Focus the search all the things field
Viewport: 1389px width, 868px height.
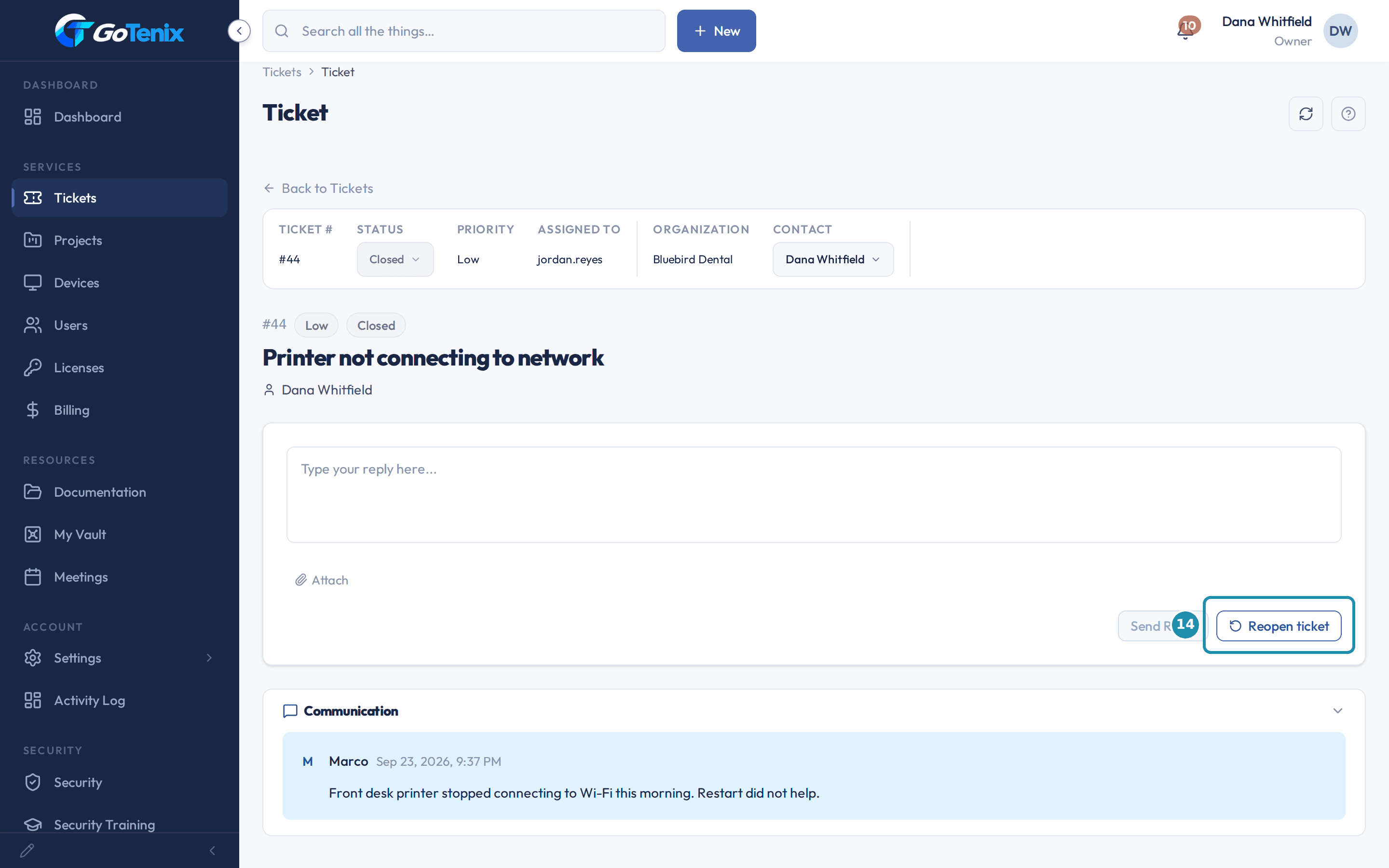tap(464, 31)
